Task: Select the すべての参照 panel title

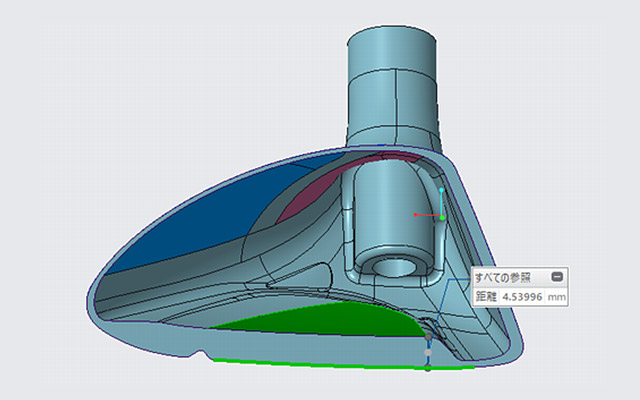Action: [502, 278]
